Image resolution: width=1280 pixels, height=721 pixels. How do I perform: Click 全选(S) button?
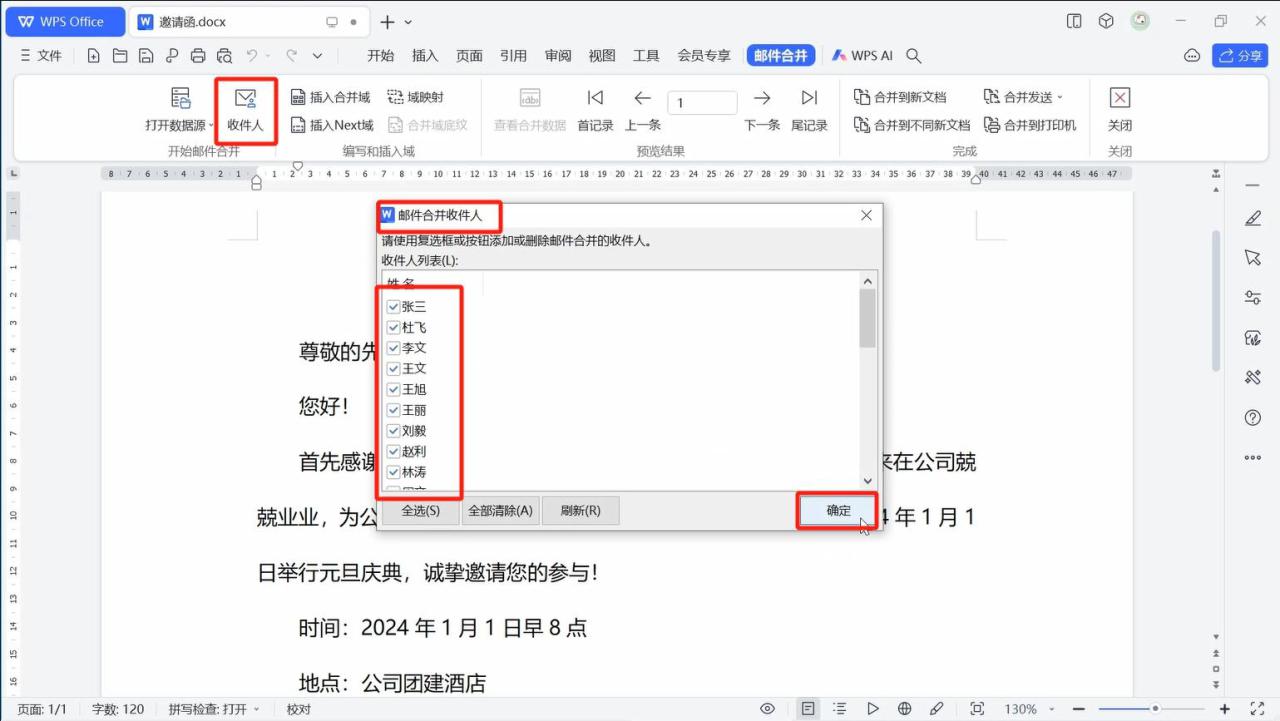(x=420, y=510)
